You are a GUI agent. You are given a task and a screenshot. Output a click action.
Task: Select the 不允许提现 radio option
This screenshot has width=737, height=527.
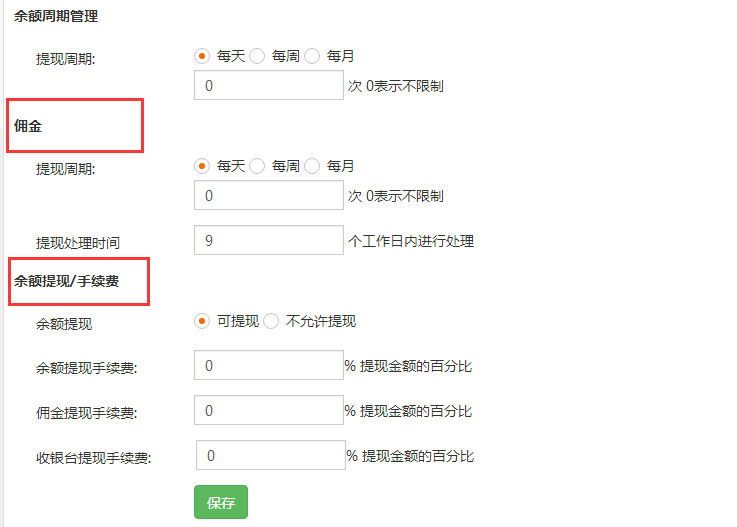point(271,321)
